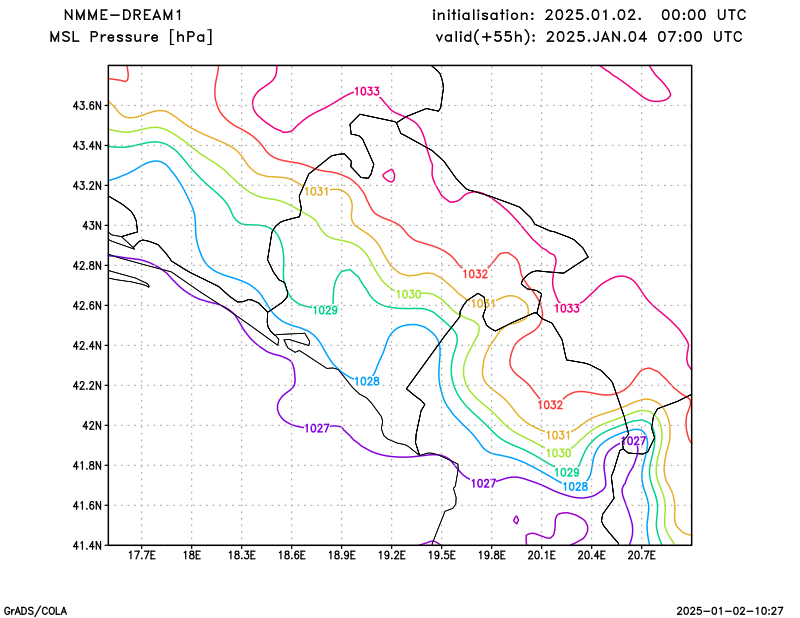
Task: Click the 41.8N latitude axis label
Action: 87,465
